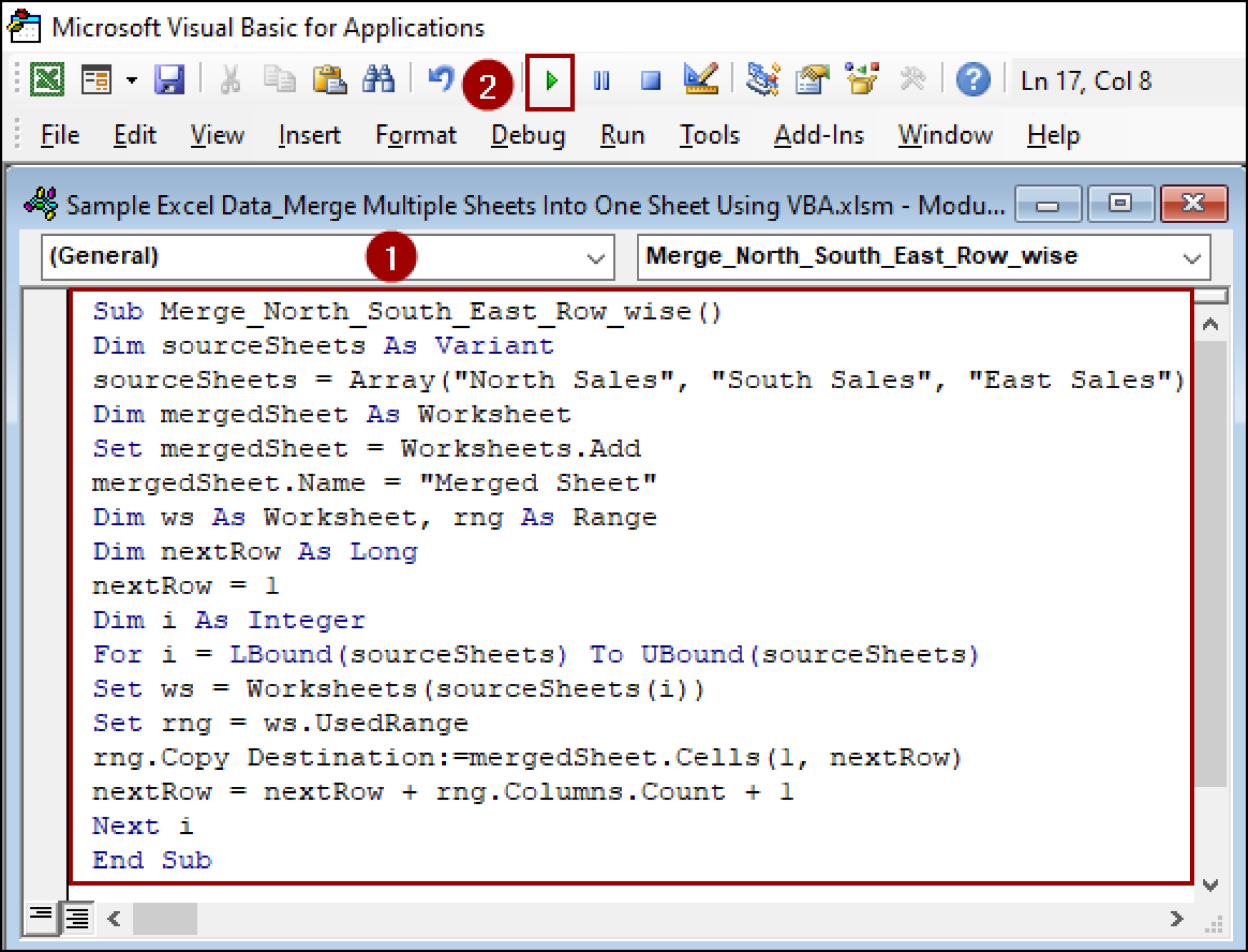Run the macro with the green Run arrow
The height and width of the screenshot is (952, 1248).
551,79
